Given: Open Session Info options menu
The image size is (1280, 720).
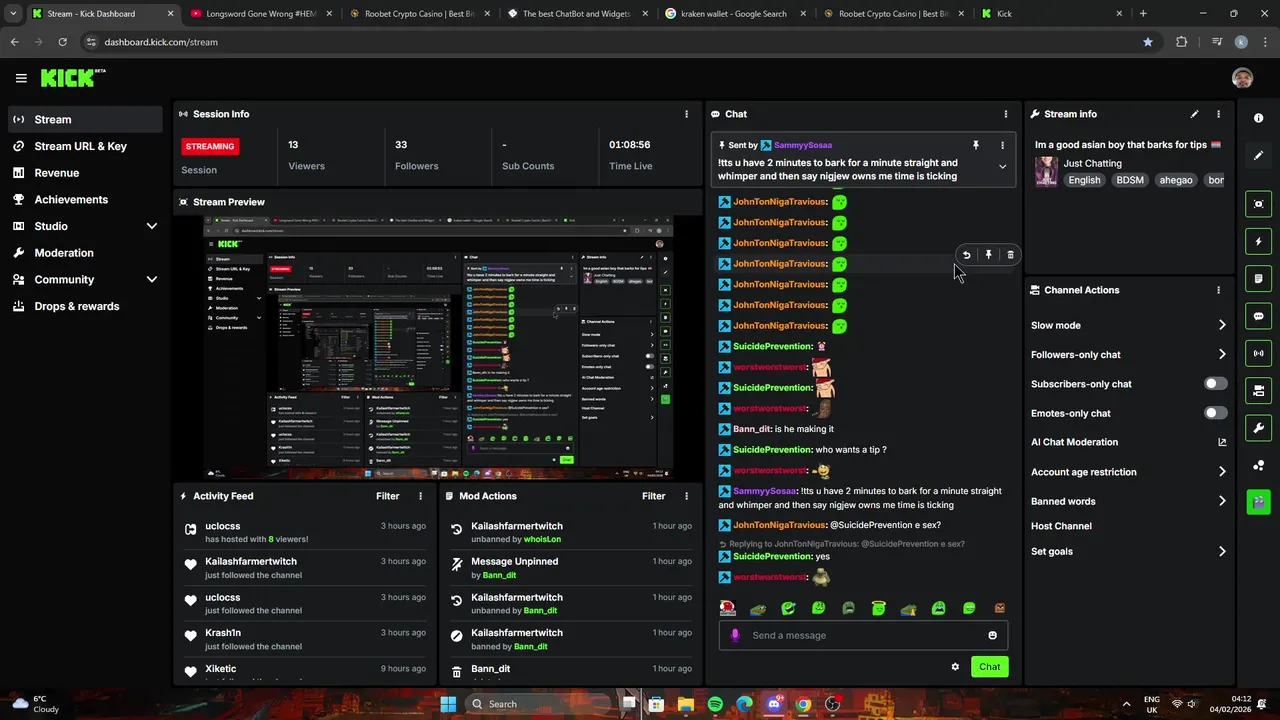Looking at the screenshot, I should 686,114.
